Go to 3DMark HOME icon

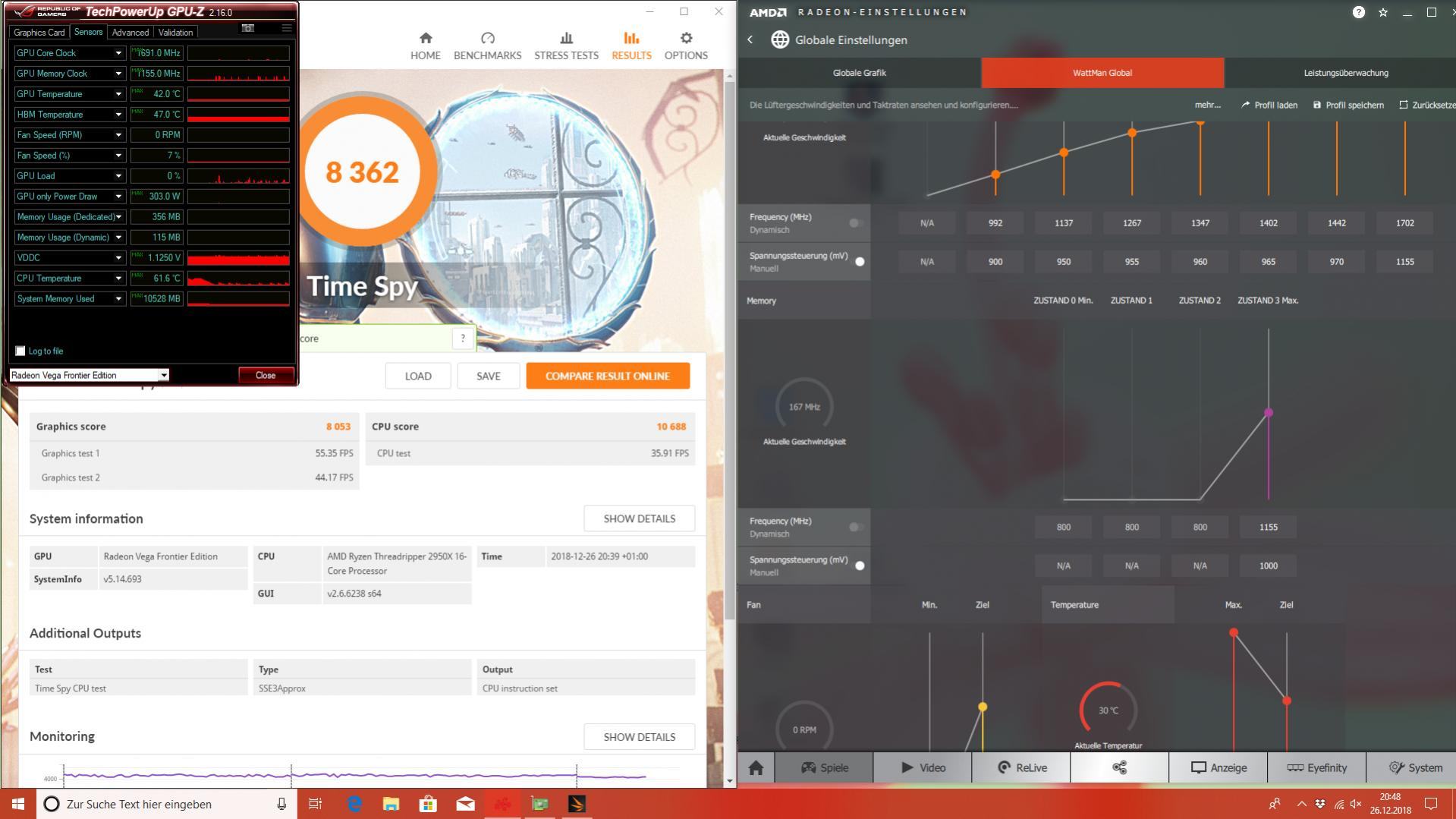pyautogui.click(x=425, y=46)
